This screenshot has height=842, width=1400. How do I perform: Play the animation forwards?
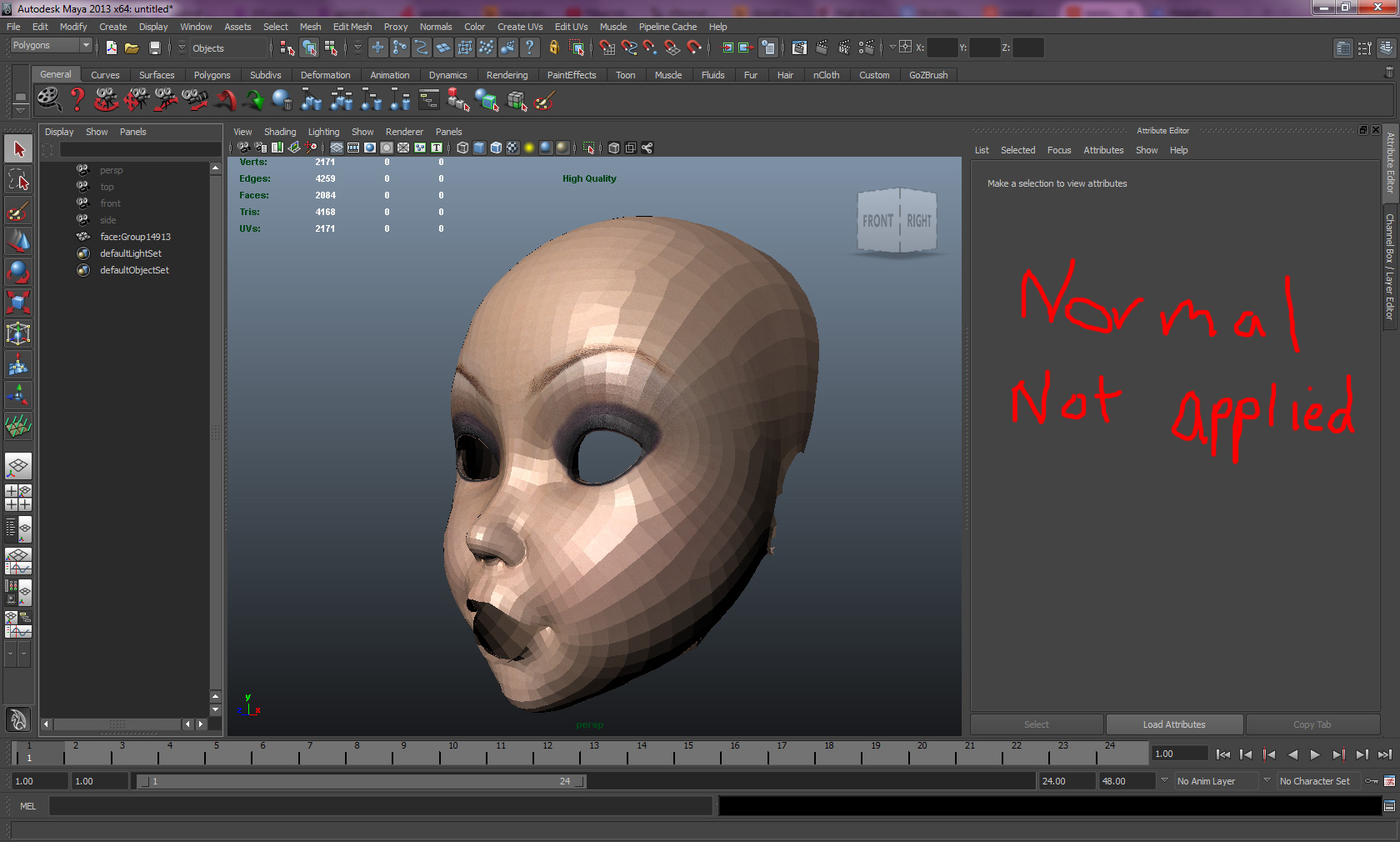click(x=1315, y=754)
